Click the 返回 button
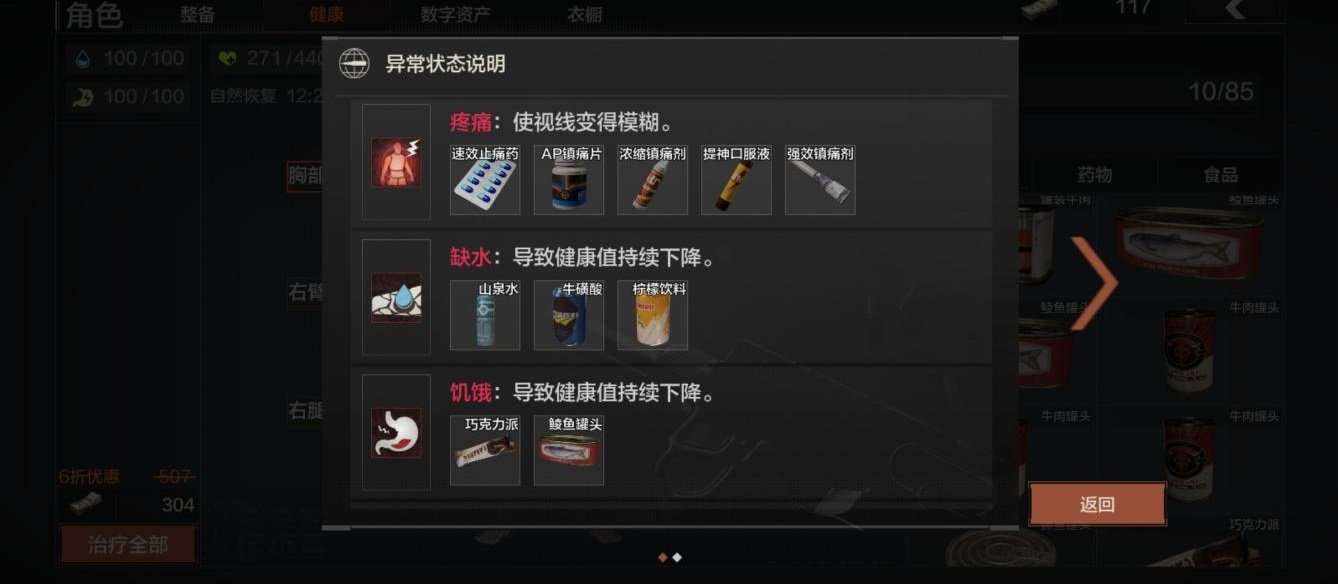Image resolution: width=1338 pixels, height=586 pixels. coord(1097,504)
